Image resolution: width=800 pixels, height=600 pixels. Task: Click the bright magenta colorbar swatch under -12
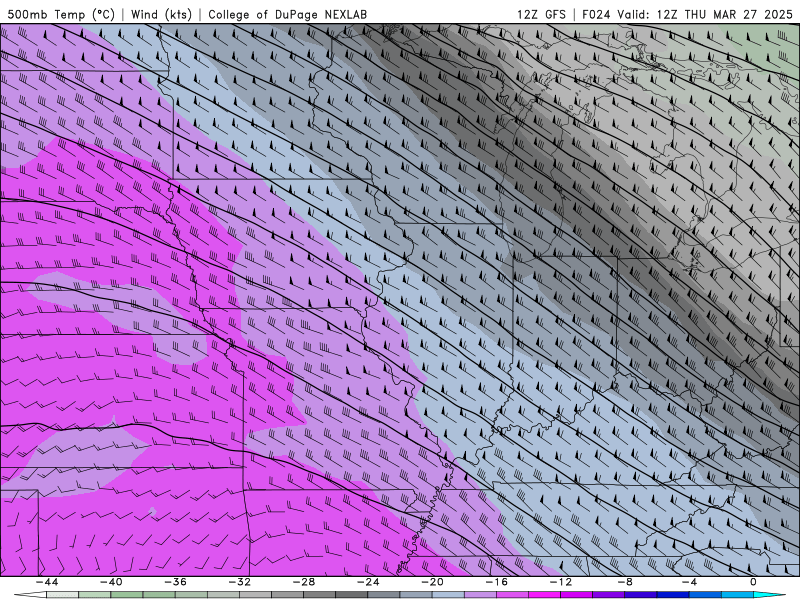click(x=545, y=595)
